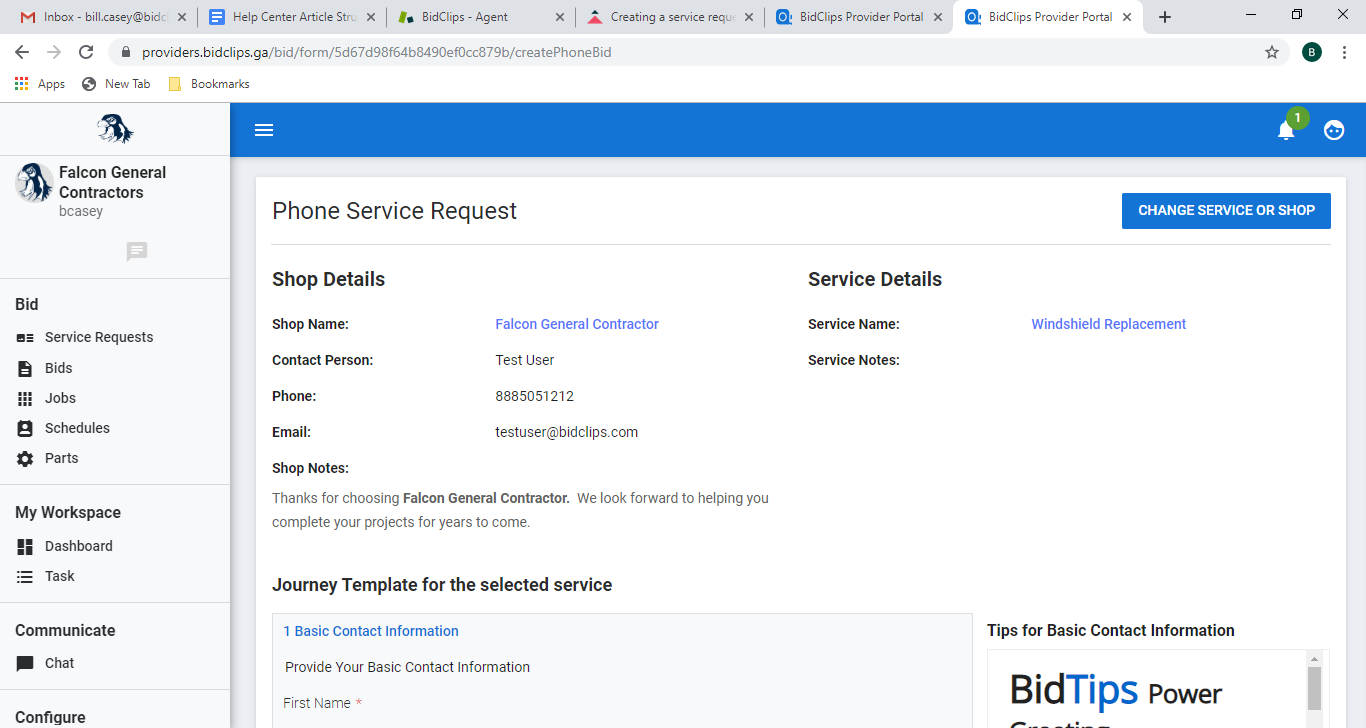Image resolution: width=1366 pixels, height=728 pixels.
Task: Open the message bubble icon under bcasey
Action: [x=137, y=252]
